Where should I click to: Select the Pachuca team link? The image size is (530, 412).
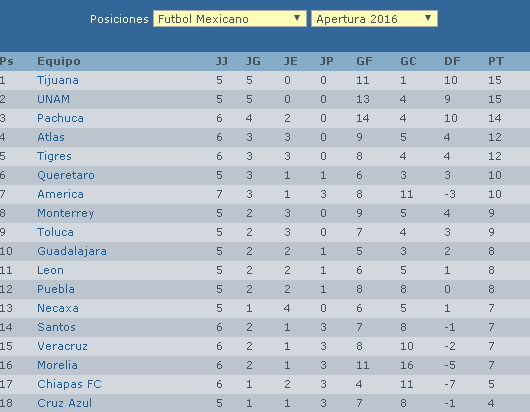point(61,118)
